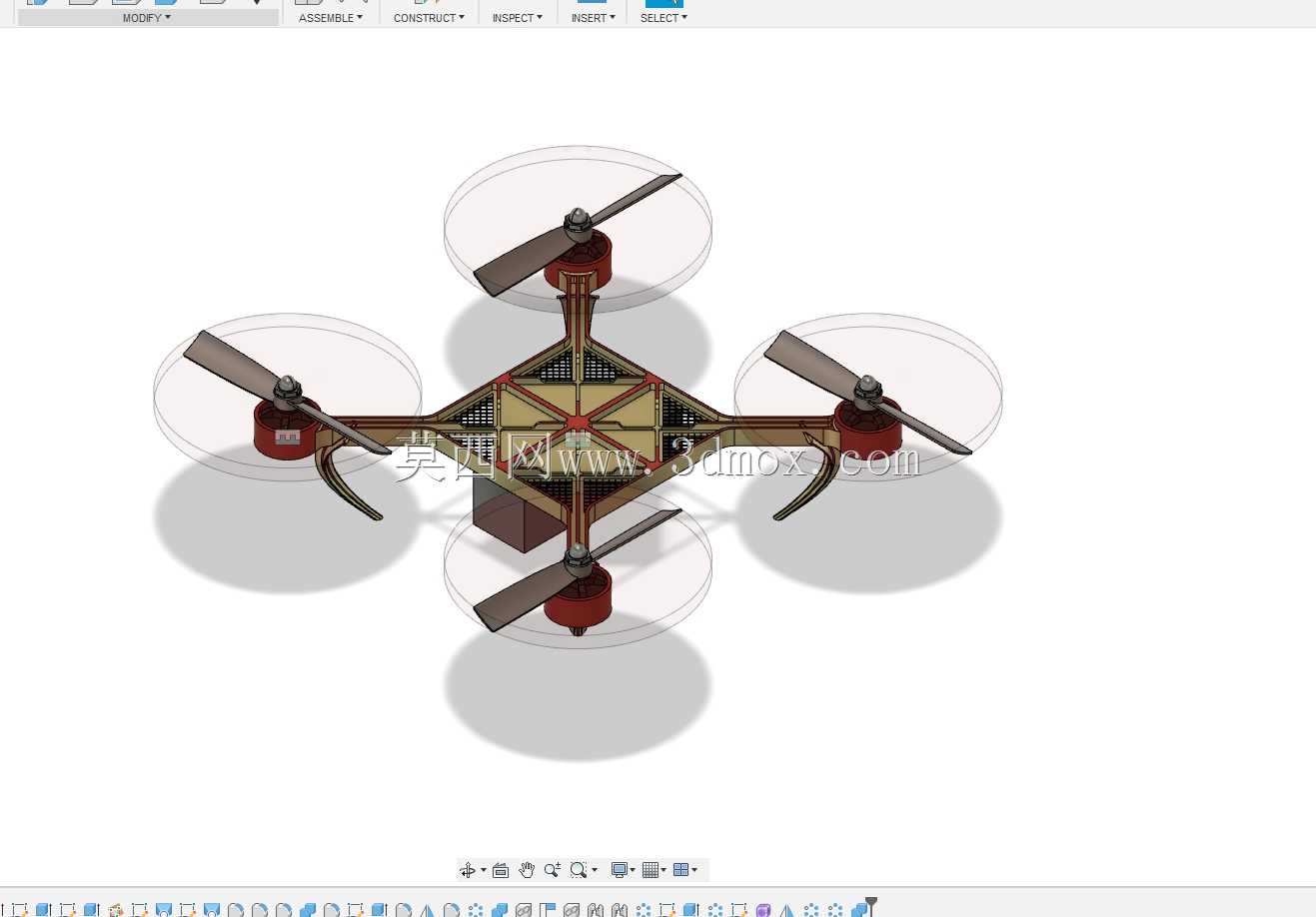
Task: Expand the Viewports dropdown arrow
Action: point(694,870)
